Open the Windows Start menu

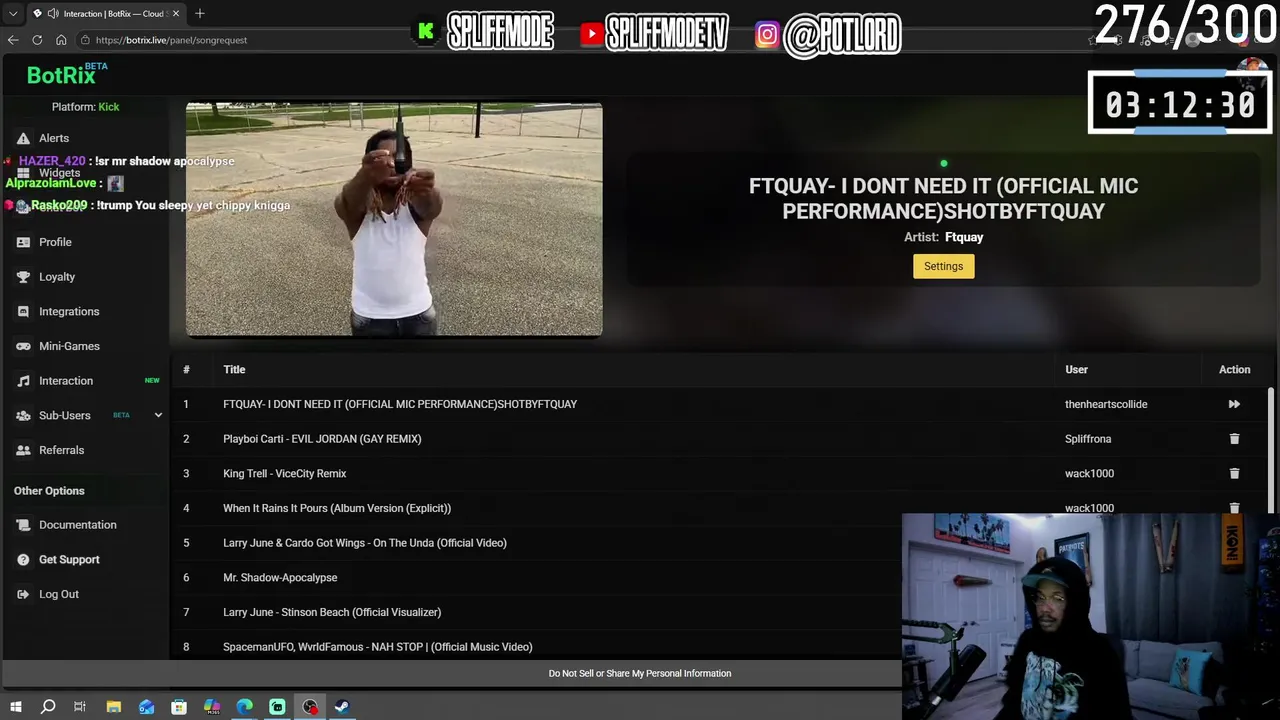15,707
